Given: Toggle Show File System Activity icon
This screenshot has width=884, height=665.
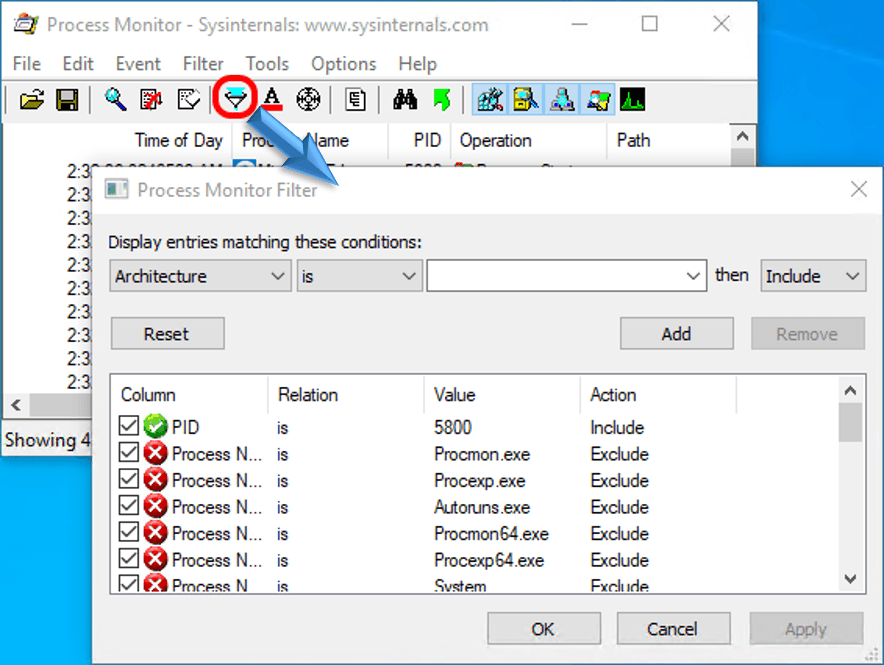Looking at the screenshot, I should [526, 100].
